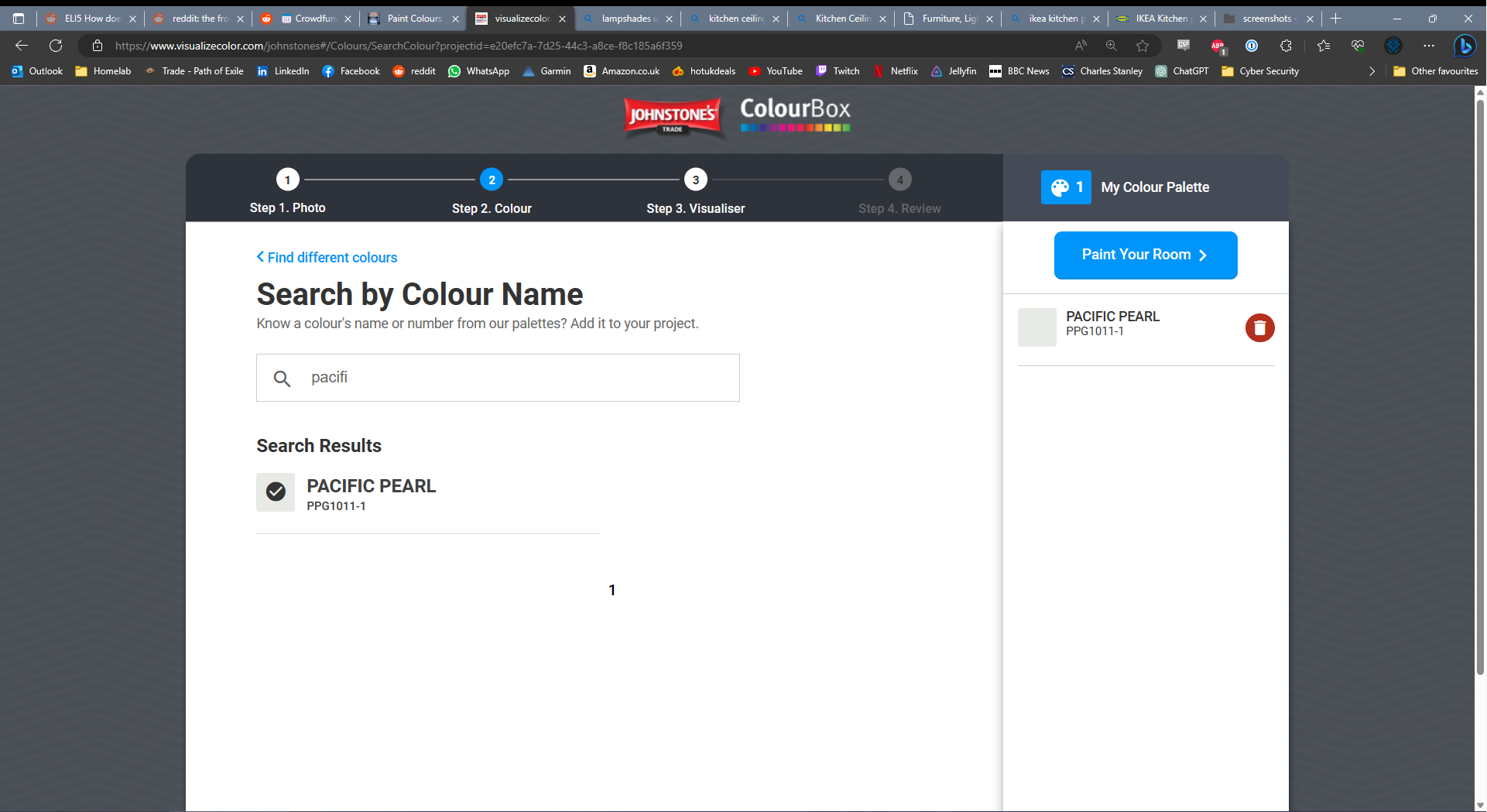Go to results page 1
Viewport: 1487px width, 812px height.
coord(612,590)
